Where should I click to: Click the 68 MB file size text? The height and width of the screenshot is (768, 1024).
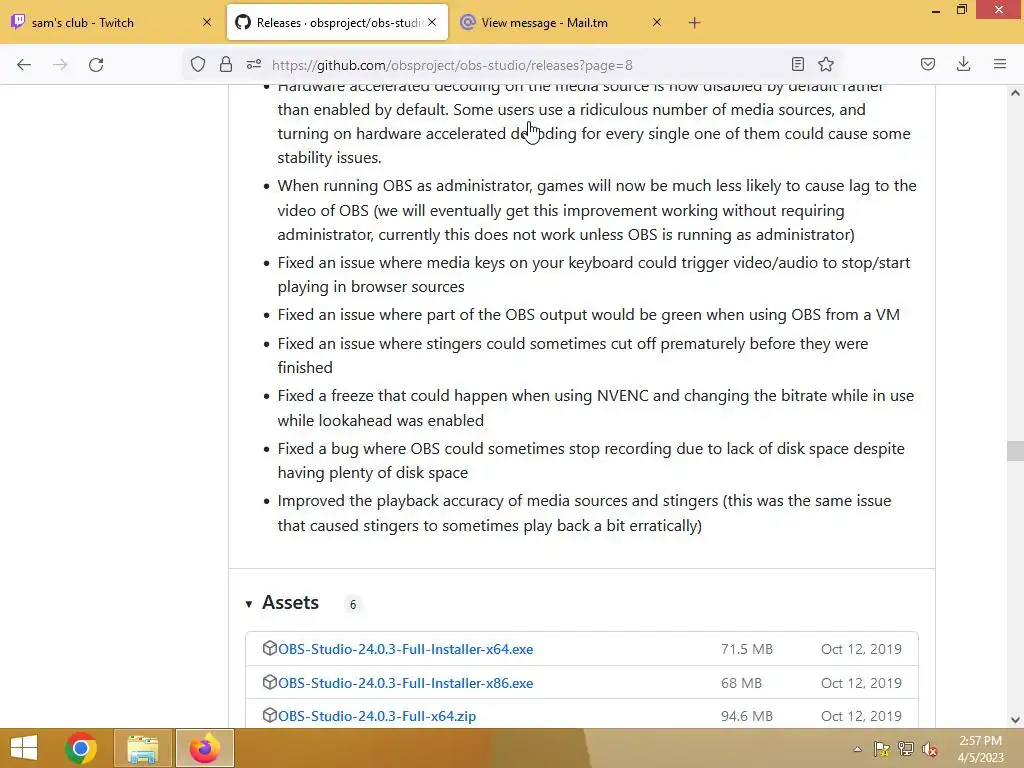(x=741, y=683)
